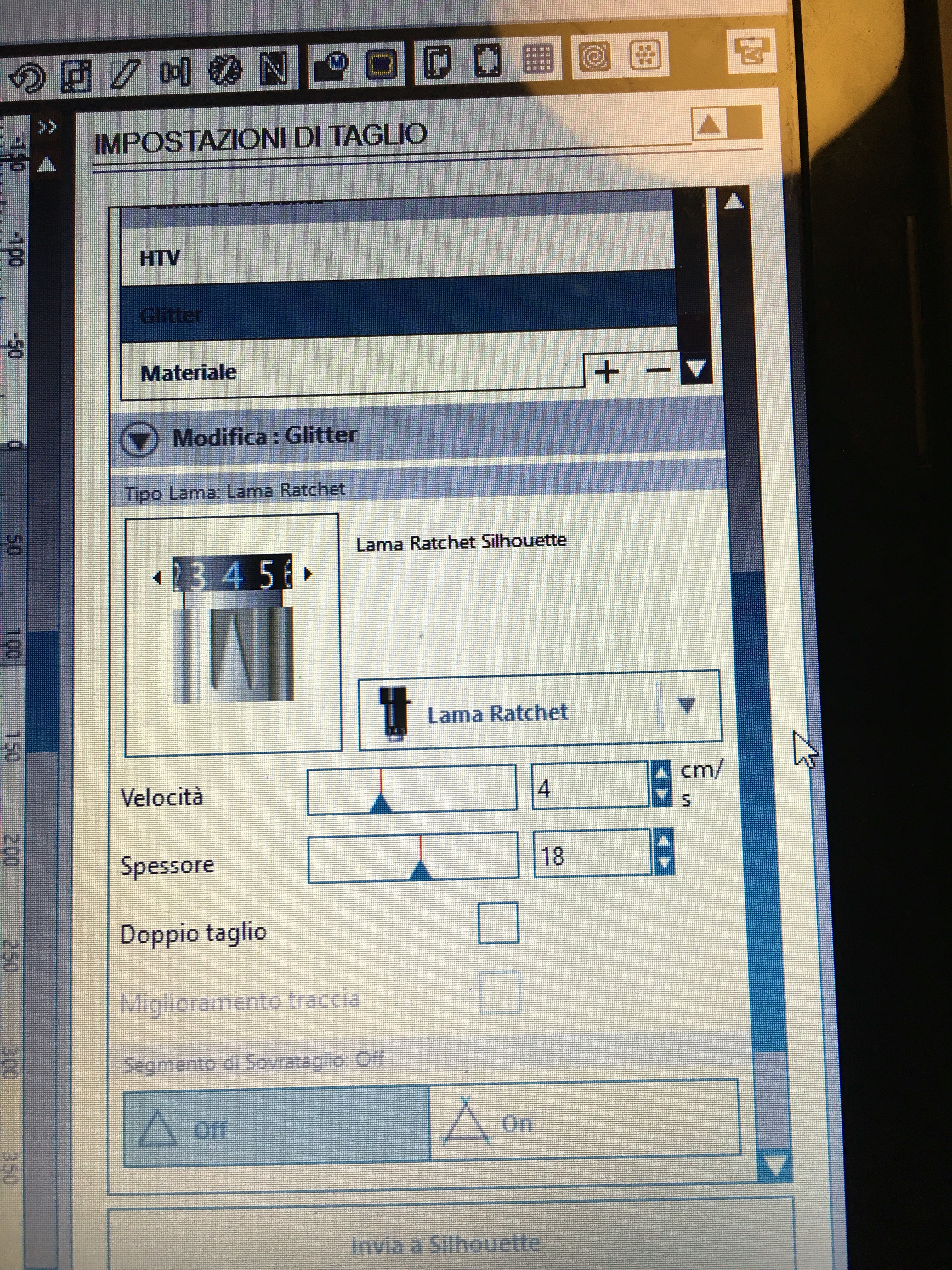
Task: Collapse the Impostazioni di Taglio panel
Action: (709, 124)
